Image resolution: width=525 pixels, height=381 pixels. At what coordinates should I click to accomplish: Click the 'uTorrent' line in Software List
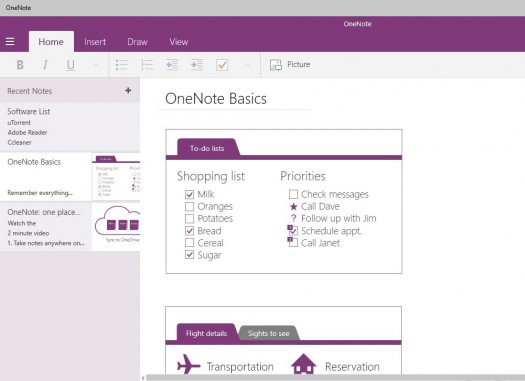(x=19, y=123)
